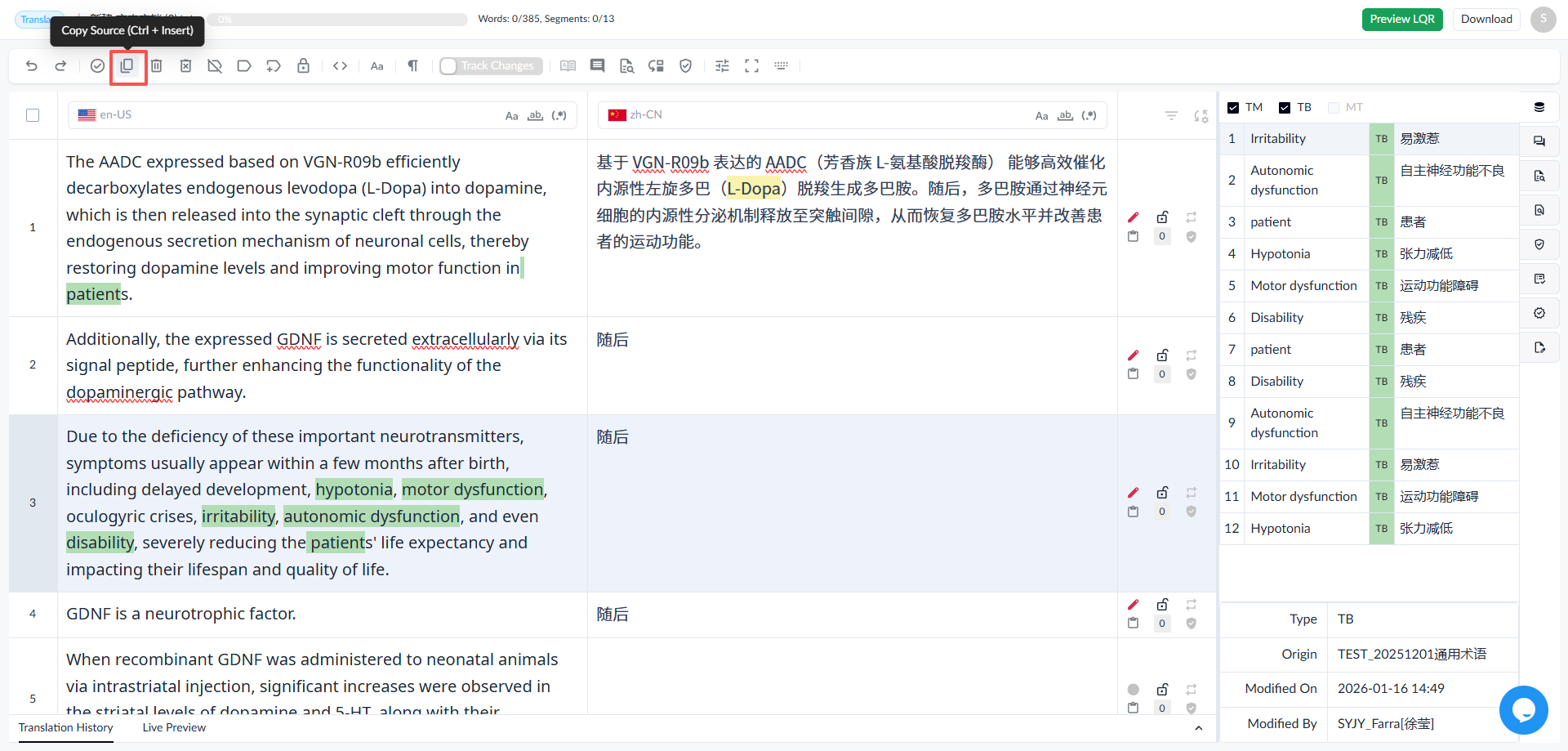Open the comment icon in toolbar
The height and width of the screenshot is (751, 1568).
pyautogui.click(x=597, y=65)
